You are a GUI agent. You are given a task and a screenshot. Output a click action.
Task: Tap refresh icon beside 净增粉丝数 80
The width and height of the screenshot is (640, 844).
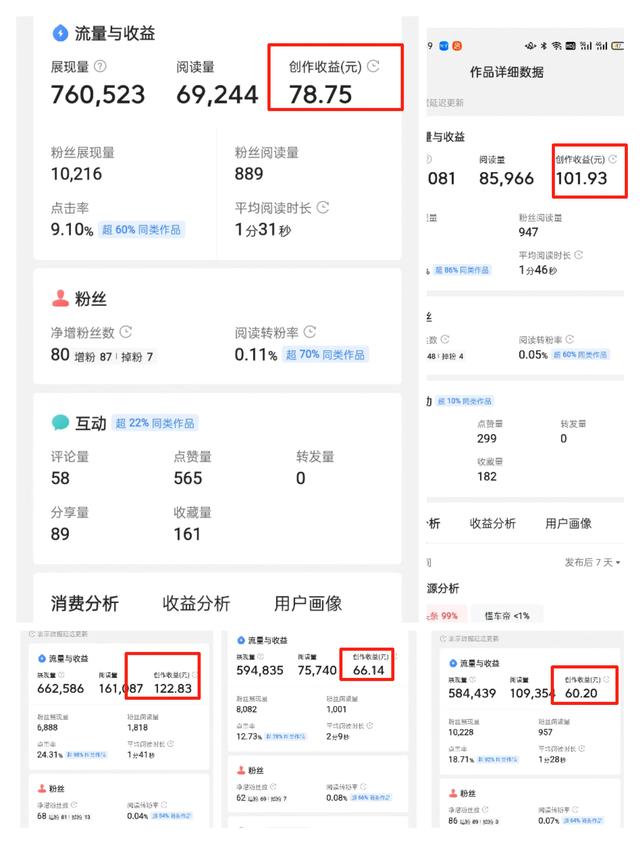coord(125,332)
